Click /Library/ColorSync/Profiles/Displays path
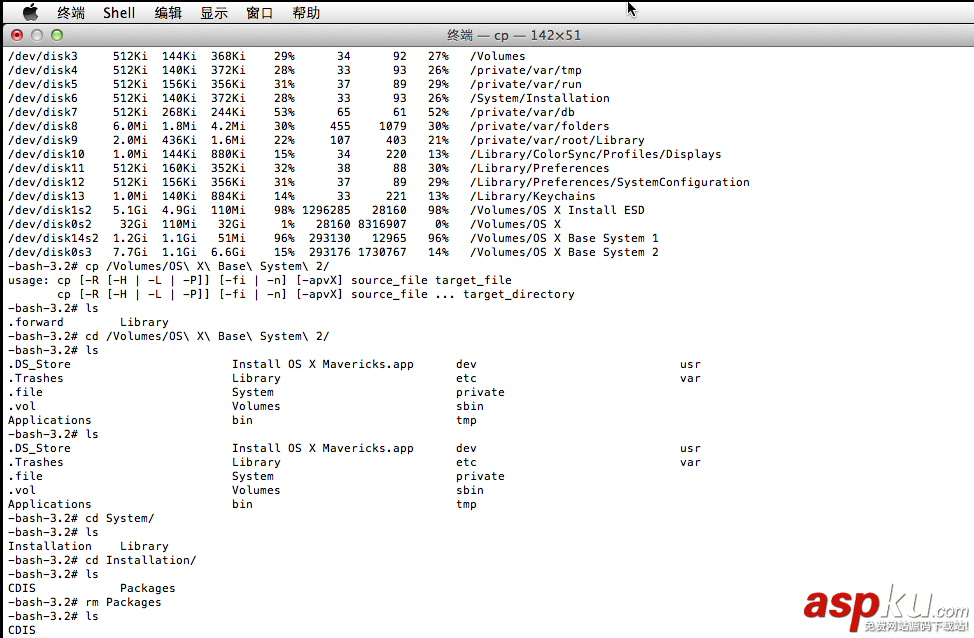Image resolution: width=974 pixels, height=638 pixels. tap(596, 154)
